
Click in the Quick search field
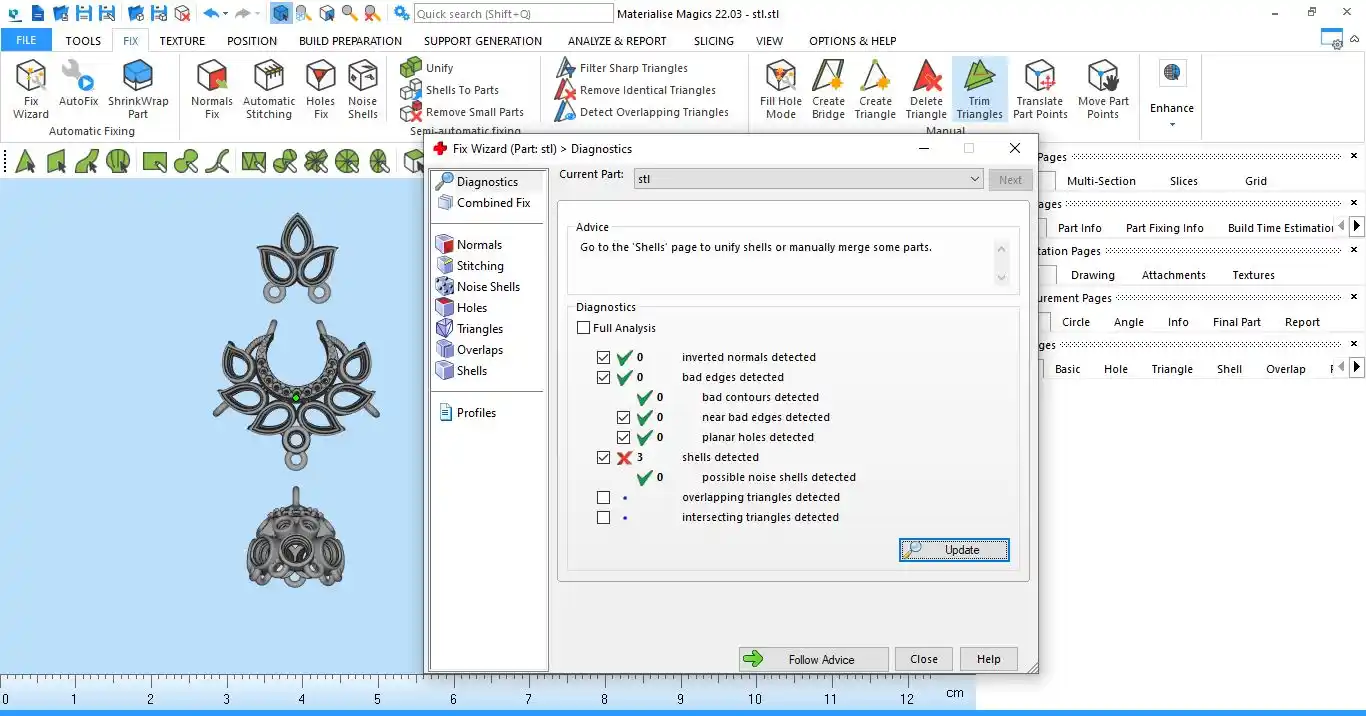(513, 13)
